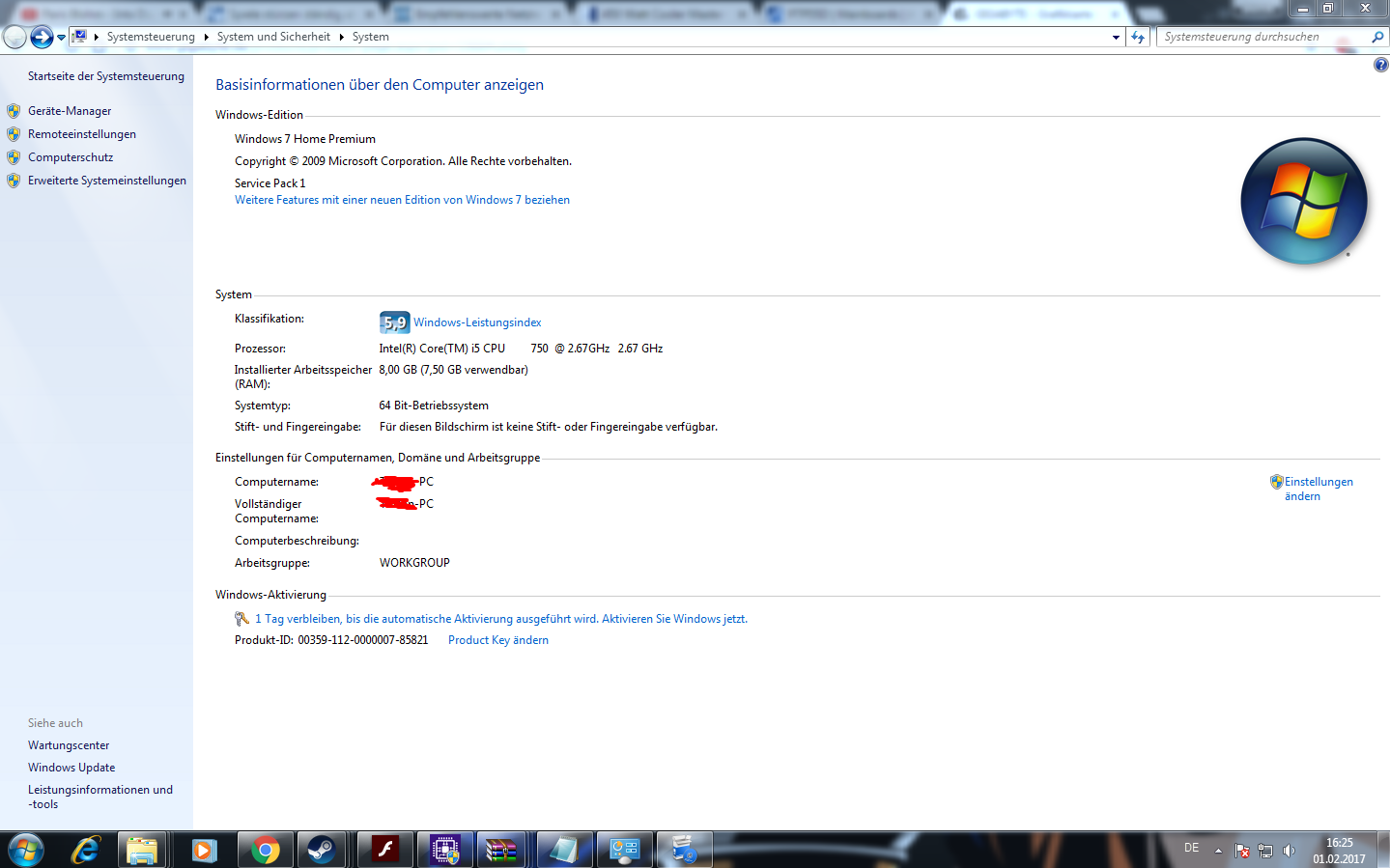Click the DE language indicator

[x=1192, y=848]
